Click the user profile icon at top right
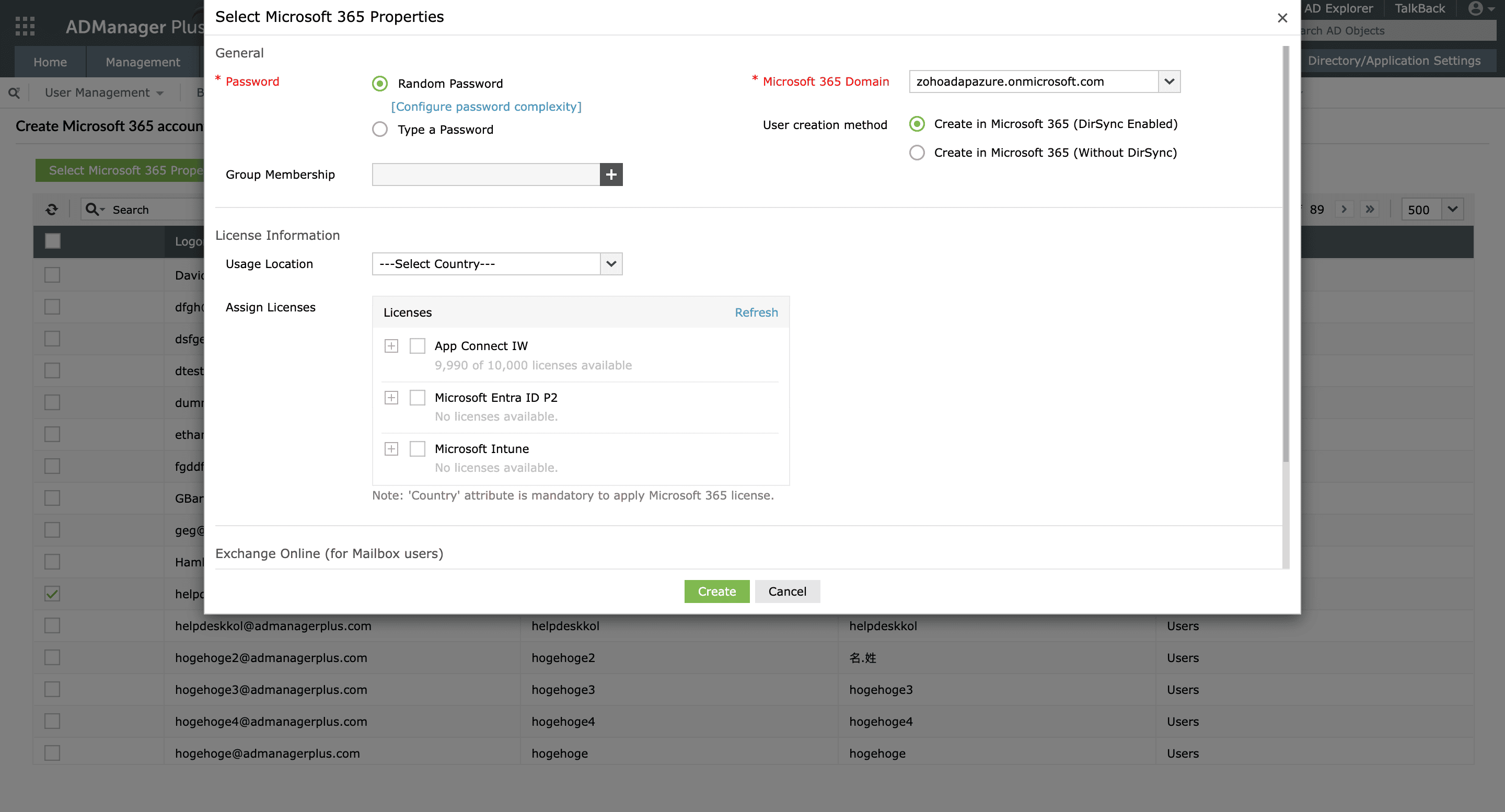 point(1475,9)
